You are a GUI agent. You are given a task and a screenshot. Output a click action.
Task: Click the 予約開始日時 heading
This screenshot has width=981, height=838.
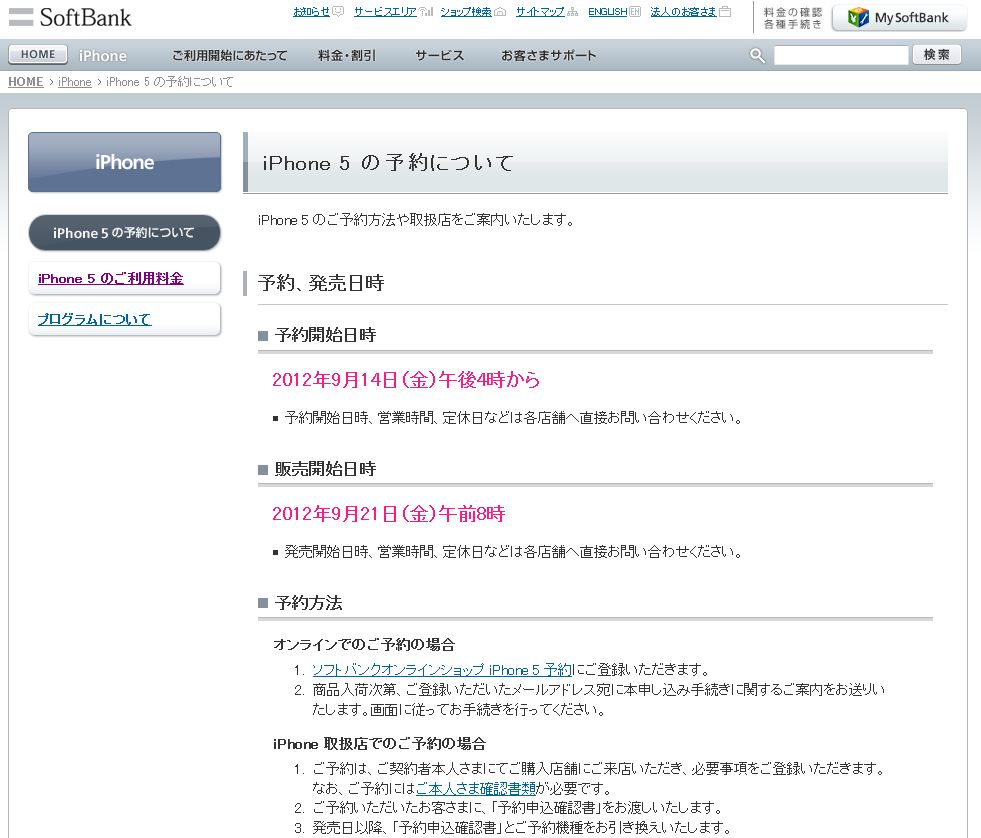click(325, 335)
